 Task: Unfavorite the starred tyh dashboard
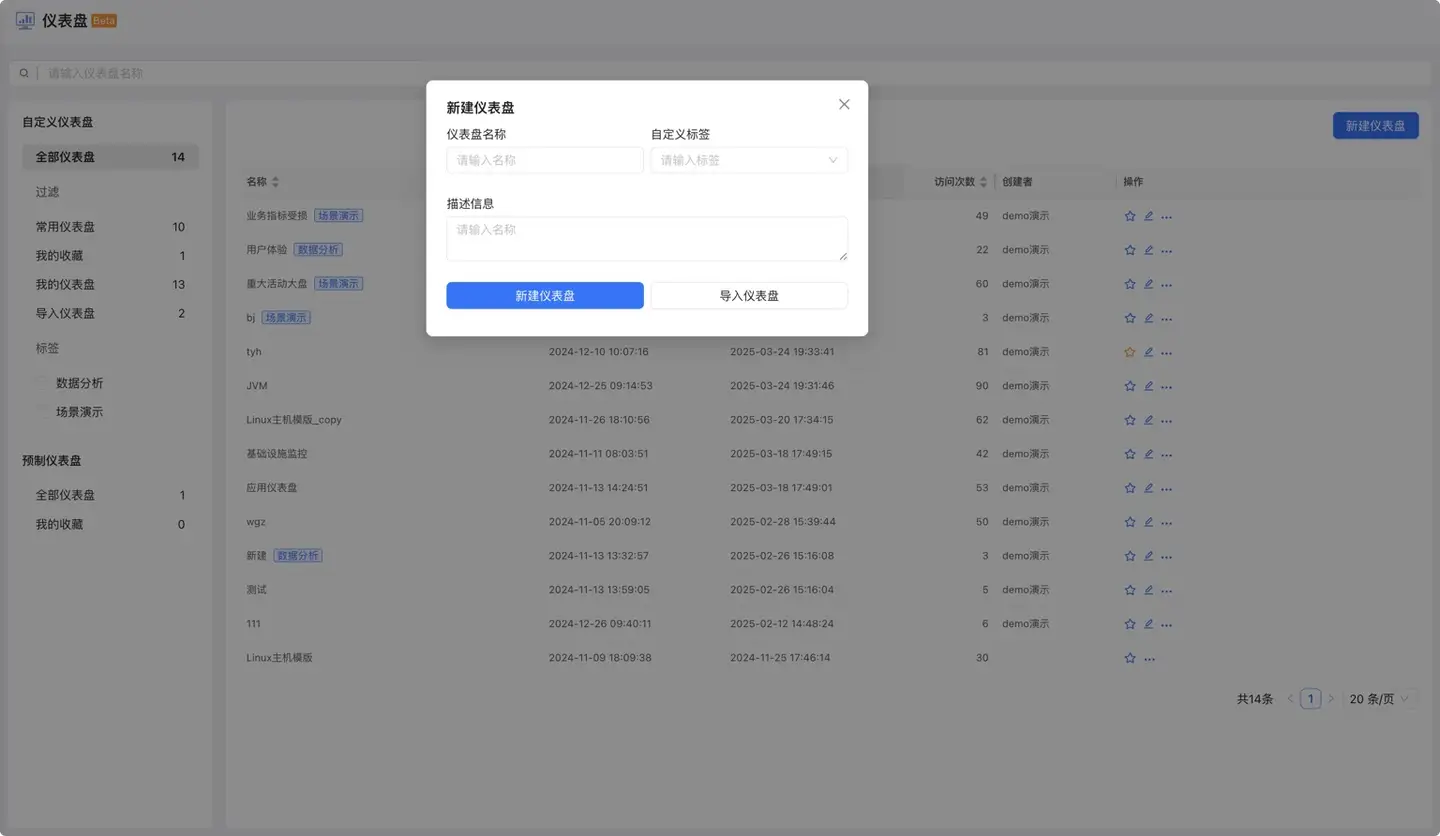click(x=1130, y=352)
